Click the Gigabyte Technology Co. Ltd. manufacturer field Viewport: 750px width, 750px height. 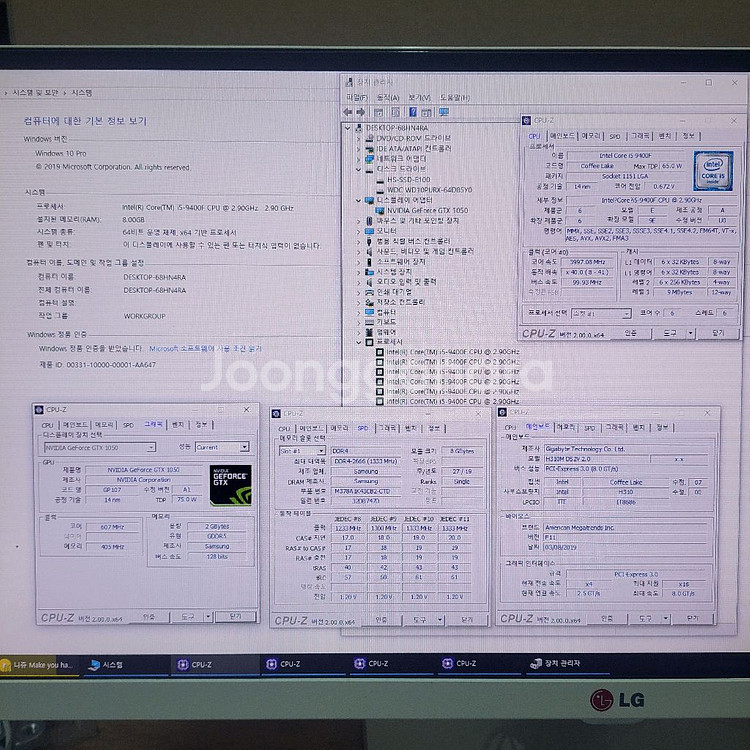pos(625,449)
